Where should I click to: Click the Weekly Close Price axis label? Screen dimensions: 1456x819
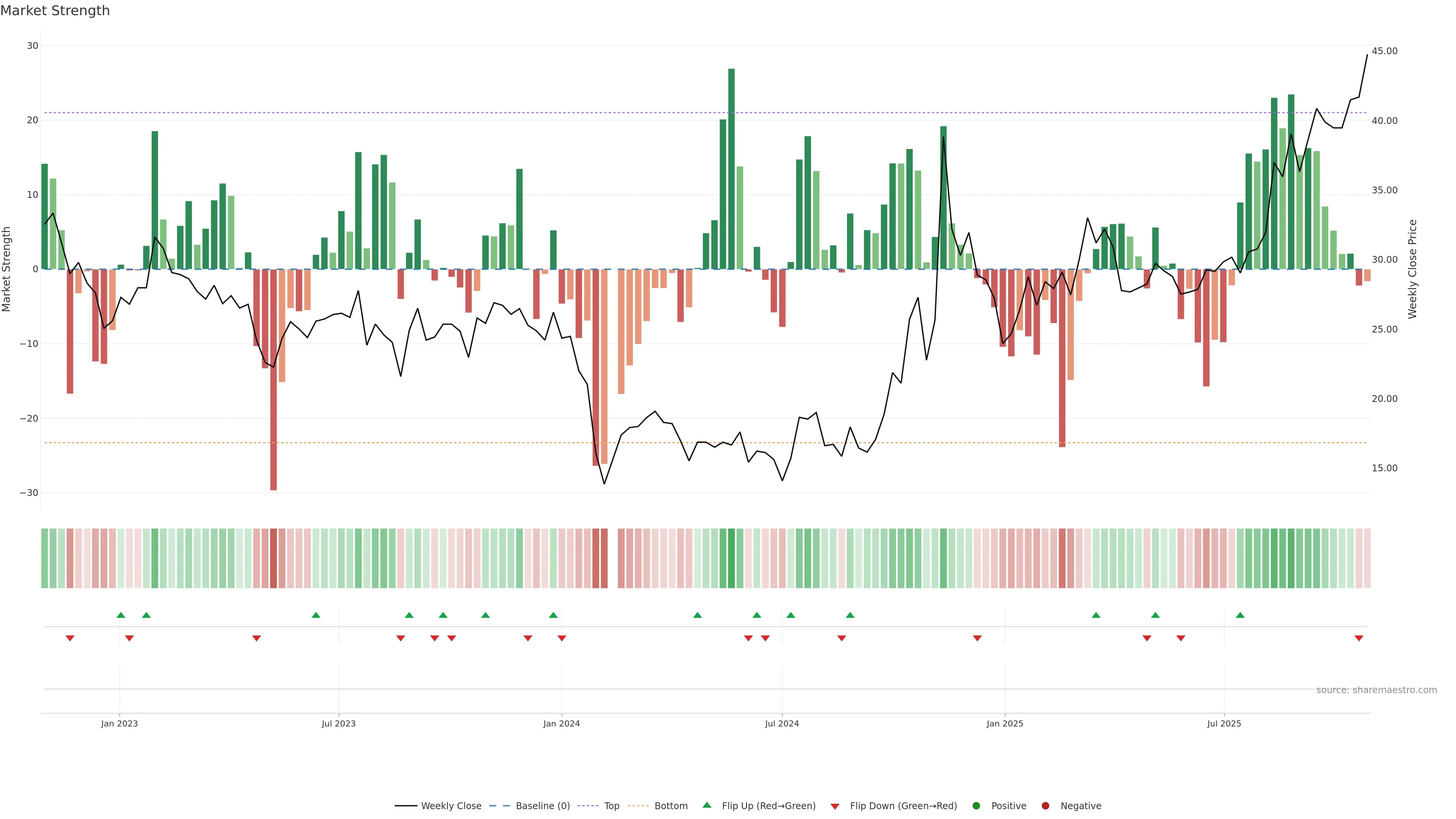(x=1412, y=269)
